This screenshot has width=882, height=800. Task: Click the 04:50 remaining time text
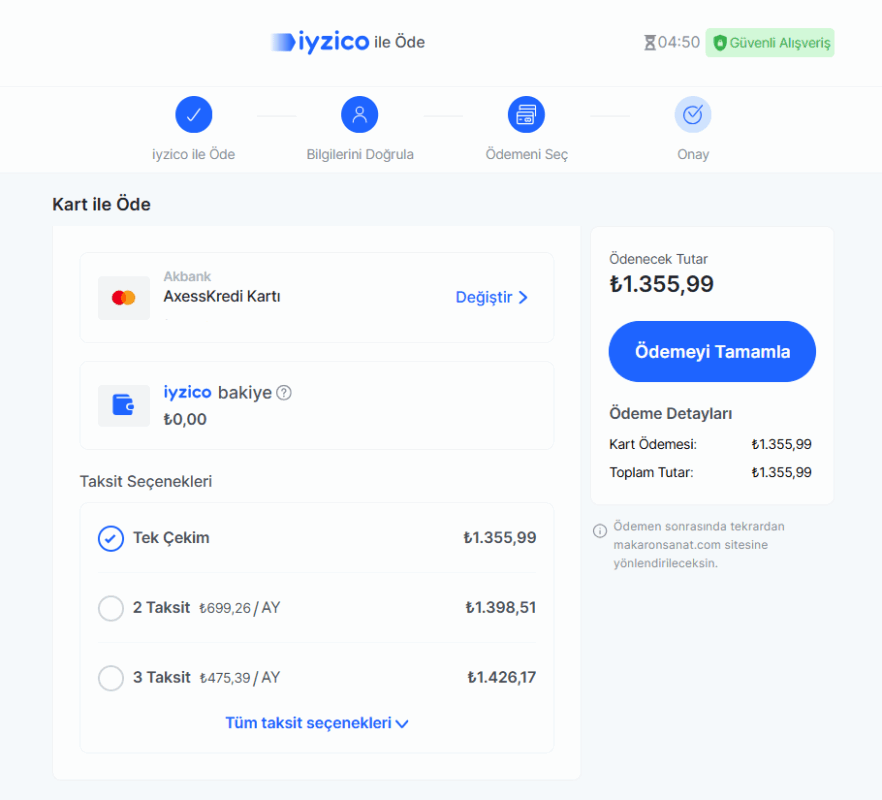[679, 43]
